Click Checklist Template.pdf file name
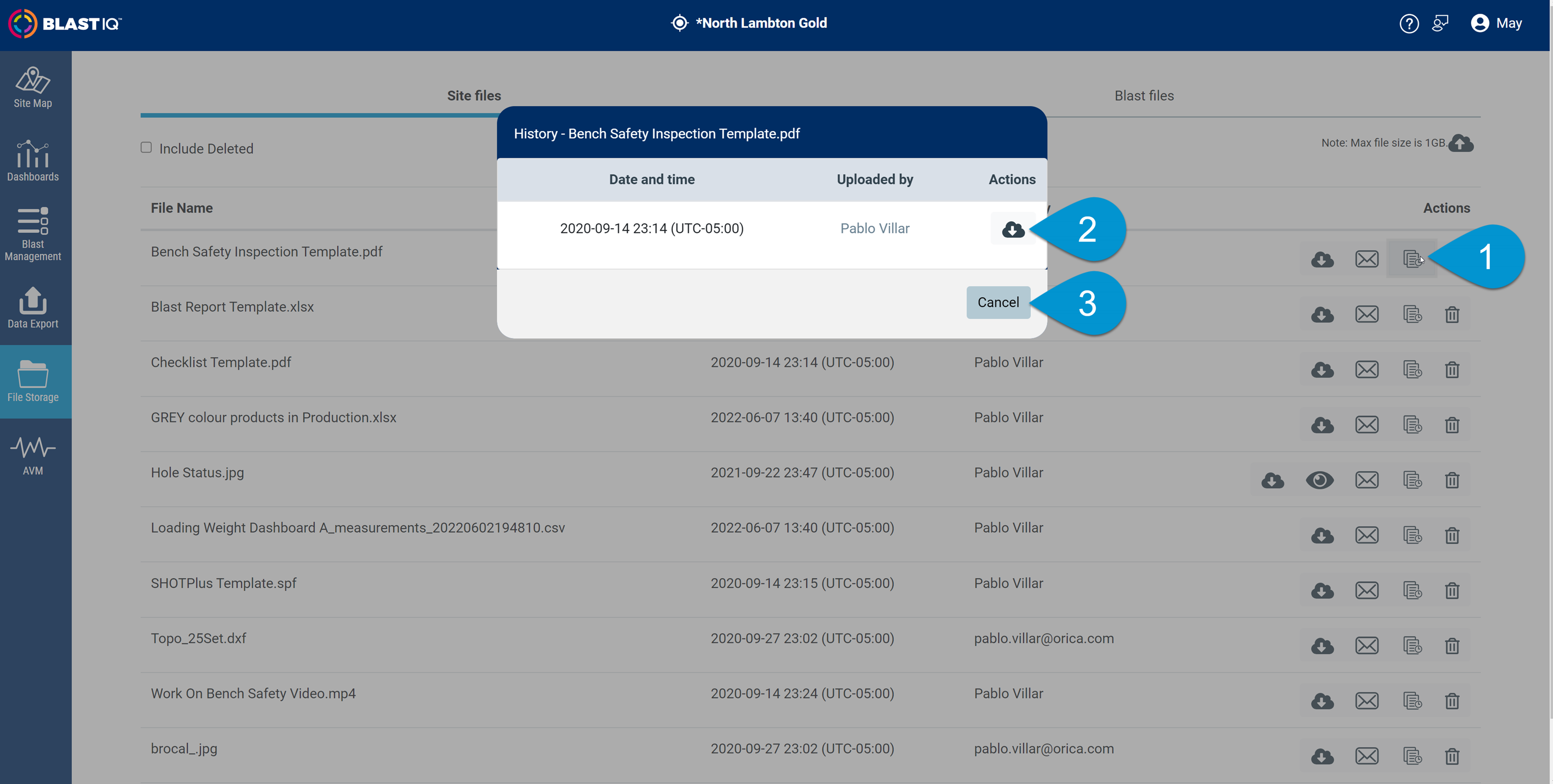This screenshot has width=1553, height=784. [221, 362]
